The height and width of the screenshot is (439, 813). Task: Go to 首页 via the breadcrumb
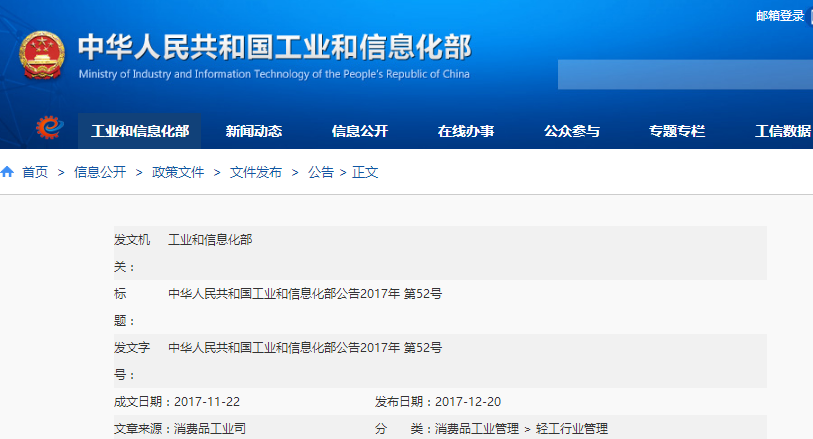tap(35, 172)
